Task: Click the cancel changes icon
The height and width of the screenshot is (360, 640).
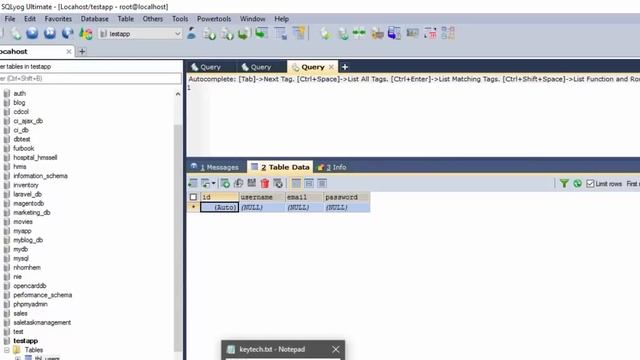Action: pos(278,183)
